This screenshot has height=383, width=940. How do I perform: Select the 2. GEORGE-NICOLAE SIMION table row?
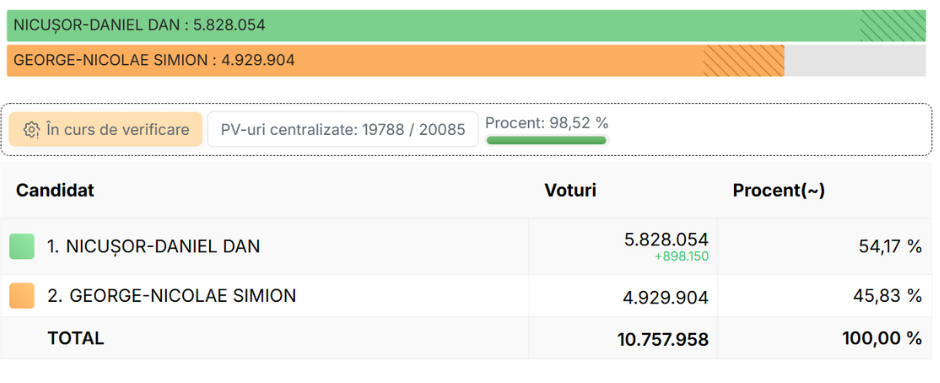tap(466, 296)
